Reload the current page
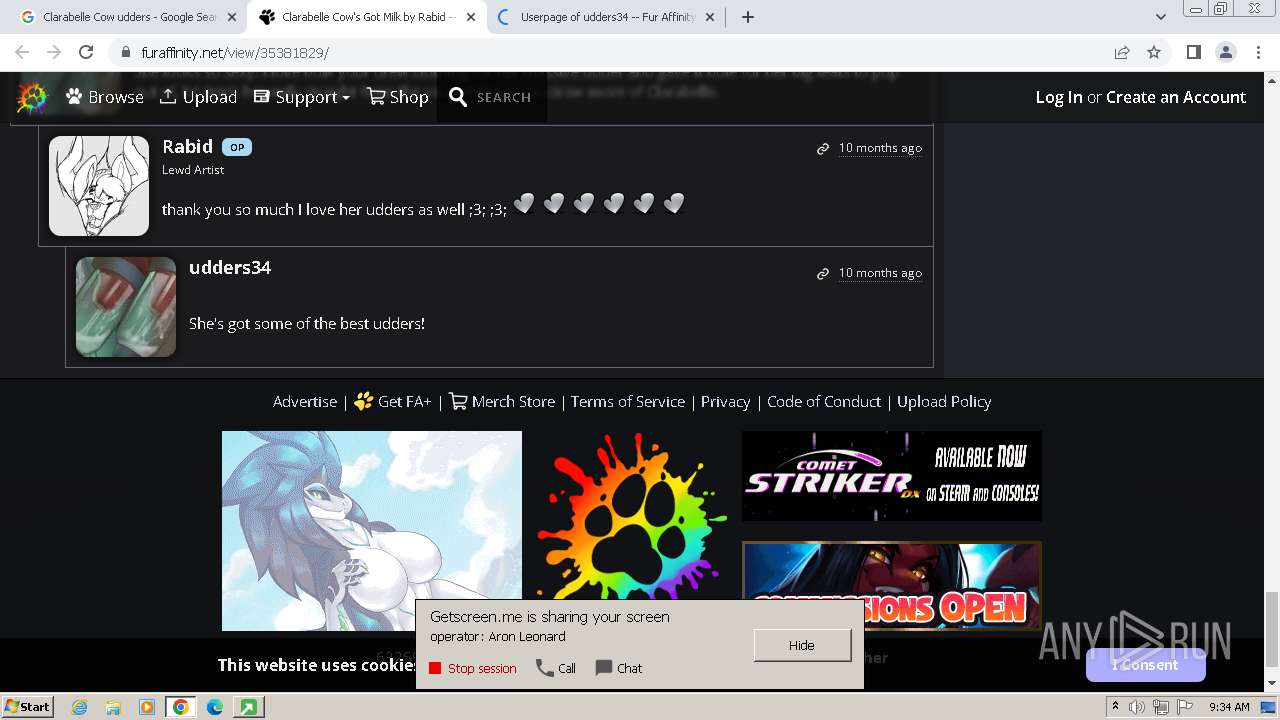 coord(86,52)
